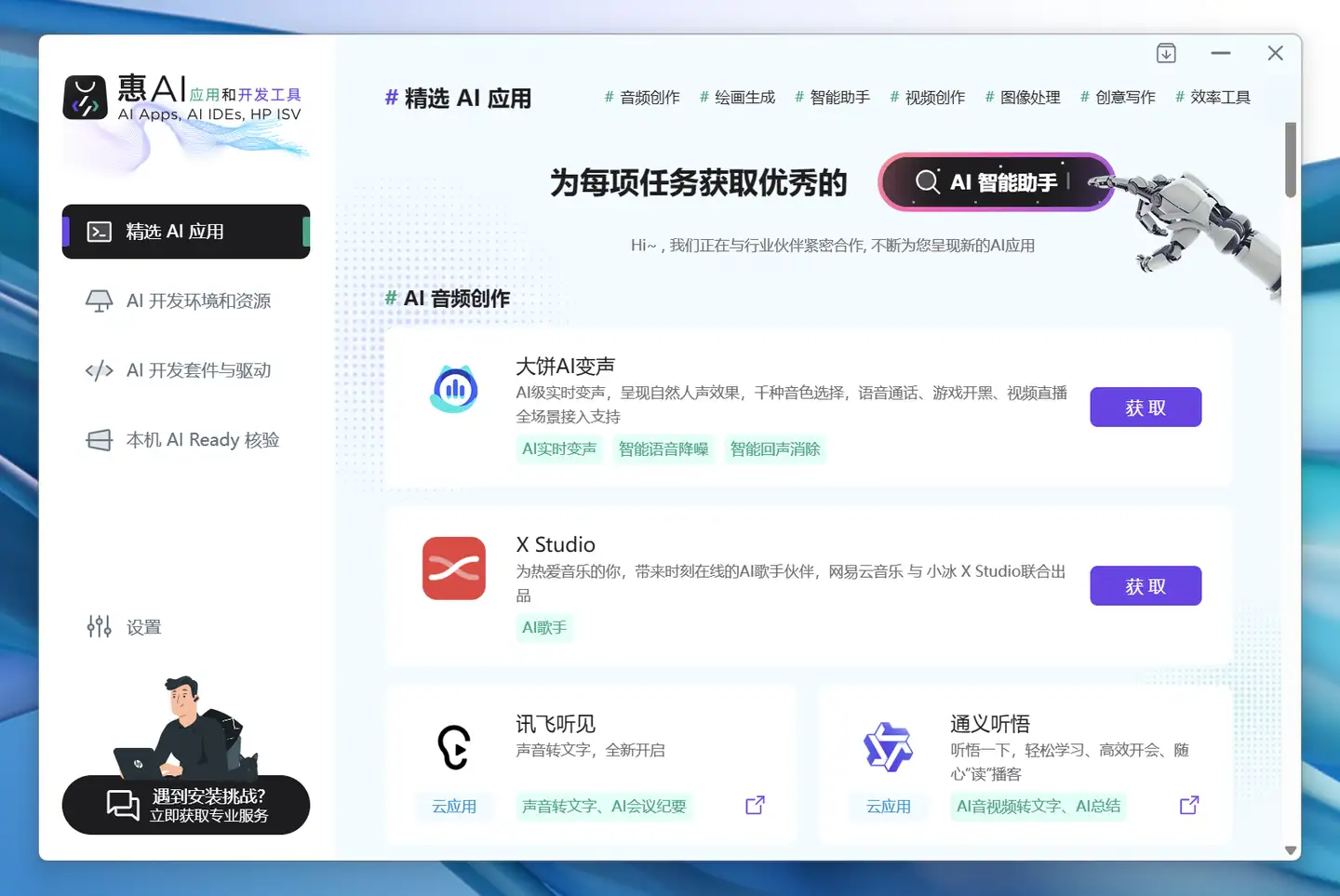Open 讯飞听见 external link icon
Viewport: 1340px width, 896px height.
pyautogui.click(x=755, y=805)
